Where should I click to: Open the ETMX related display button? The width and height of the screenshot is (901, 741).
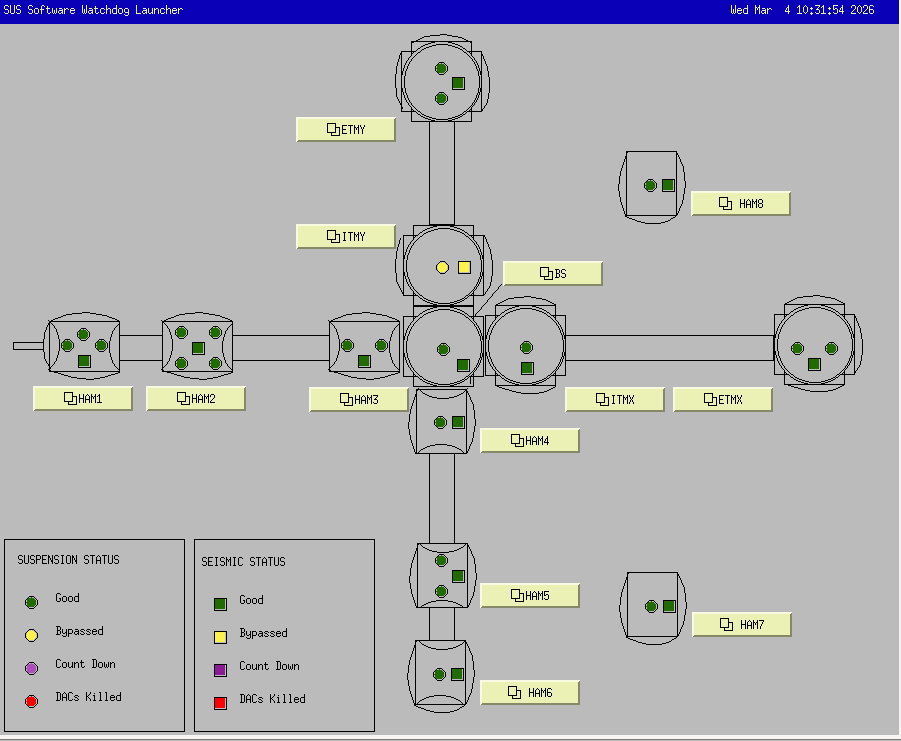pos(723,400)
